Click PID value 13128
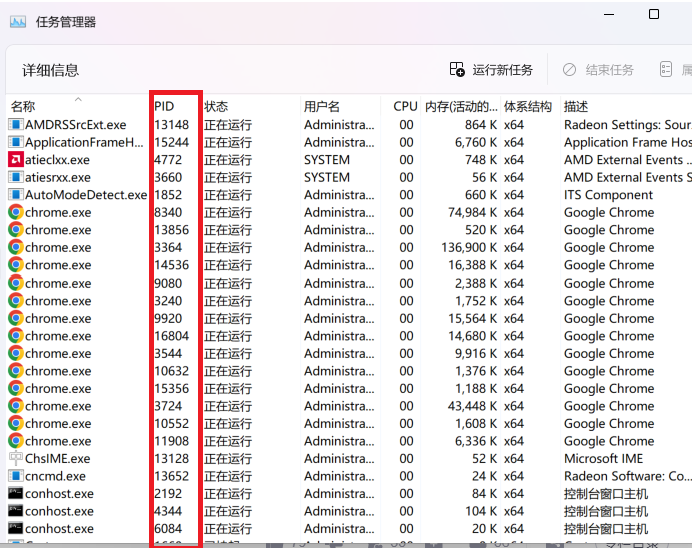697x548 pixels. (172, 459)
